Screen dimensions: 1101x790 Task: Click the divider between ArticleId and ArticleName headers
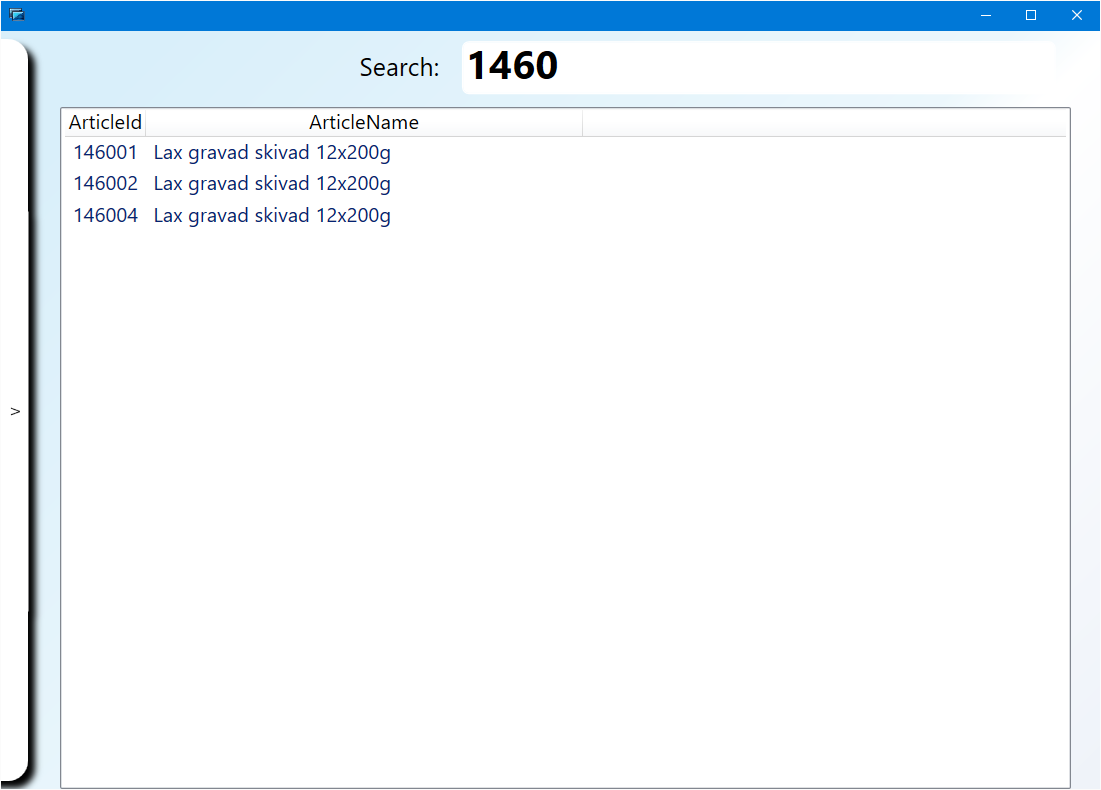click(146, 123)
